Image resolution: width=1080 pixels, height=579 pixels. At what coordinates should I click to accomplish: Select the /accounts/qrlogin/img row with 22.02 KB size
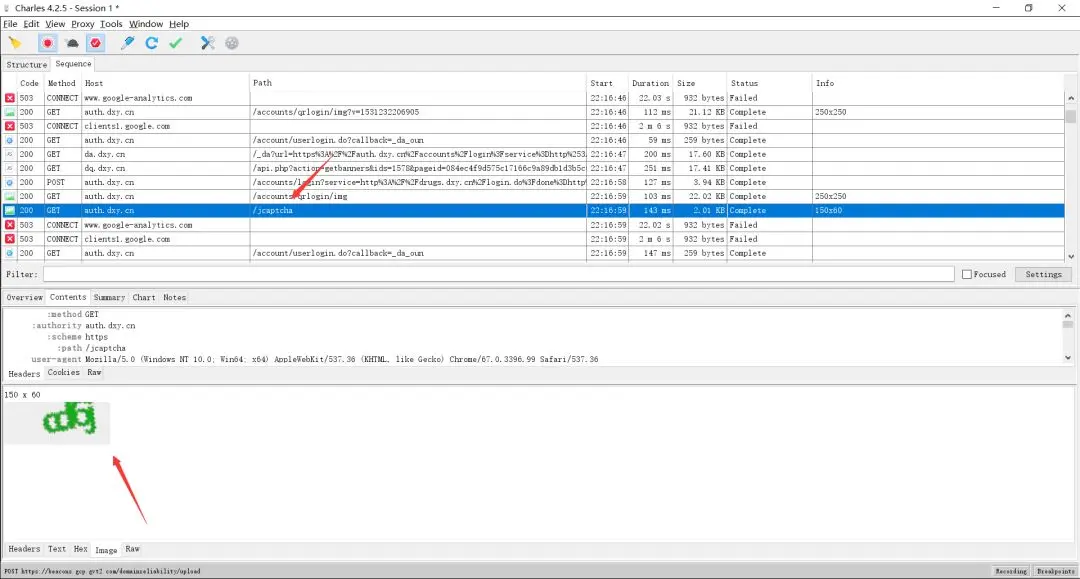(x=534, y=196)
